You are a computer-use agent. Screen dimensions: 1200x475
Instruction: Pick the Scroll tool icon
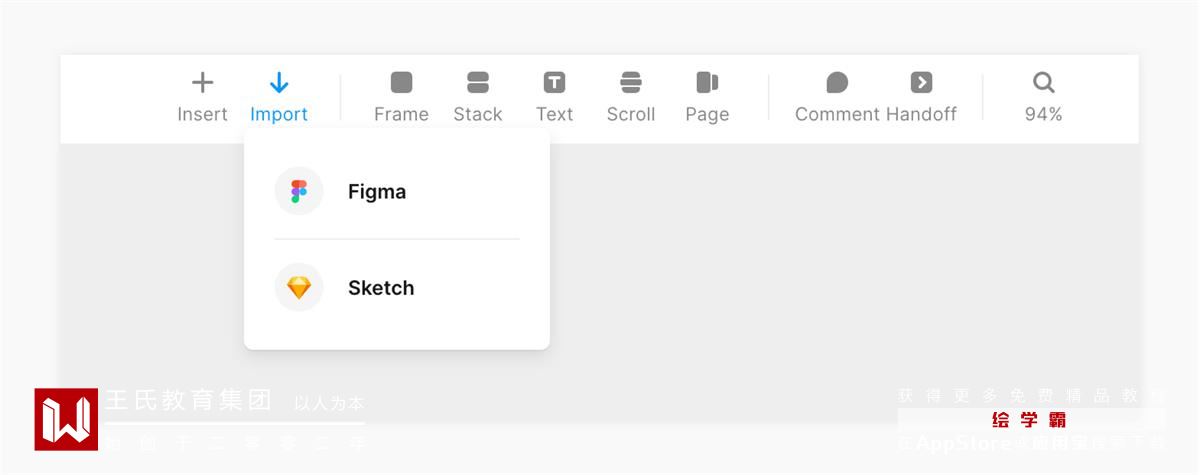(x=631, y=82)
